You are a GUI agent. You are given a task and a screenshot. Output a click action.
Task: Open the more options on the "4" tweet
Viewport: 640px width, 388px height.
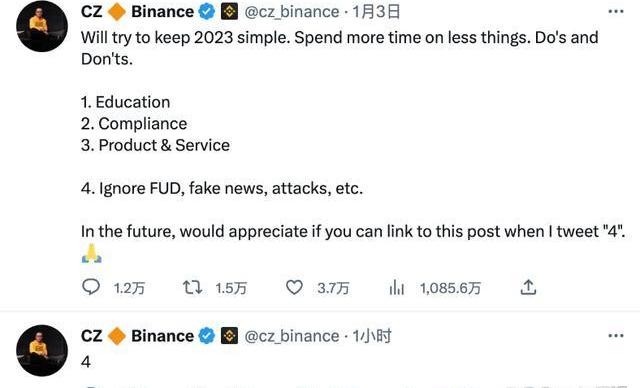[616, 336]
